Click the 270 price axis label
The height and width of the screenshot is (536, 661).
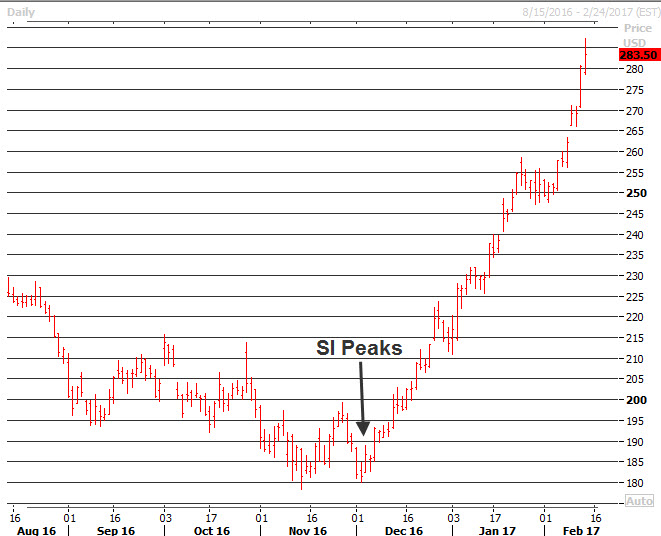[x=634, y=111]
